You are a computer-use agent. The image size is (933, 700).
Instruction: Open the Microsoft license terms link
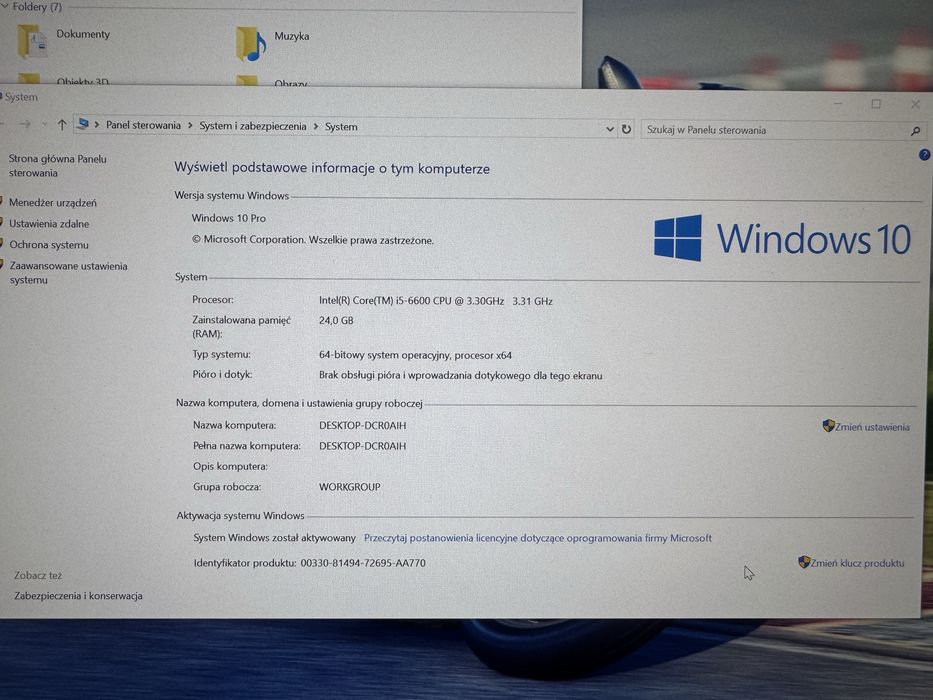[x=537, y=538]
